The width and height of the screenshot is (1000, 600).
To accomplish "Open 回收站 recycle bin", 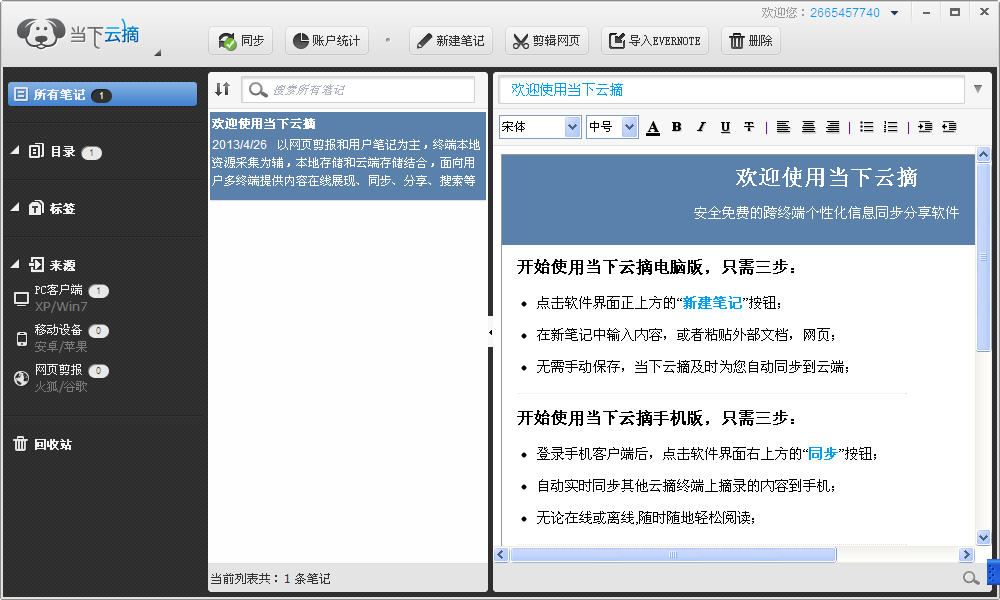I will [x=52, y=444].
